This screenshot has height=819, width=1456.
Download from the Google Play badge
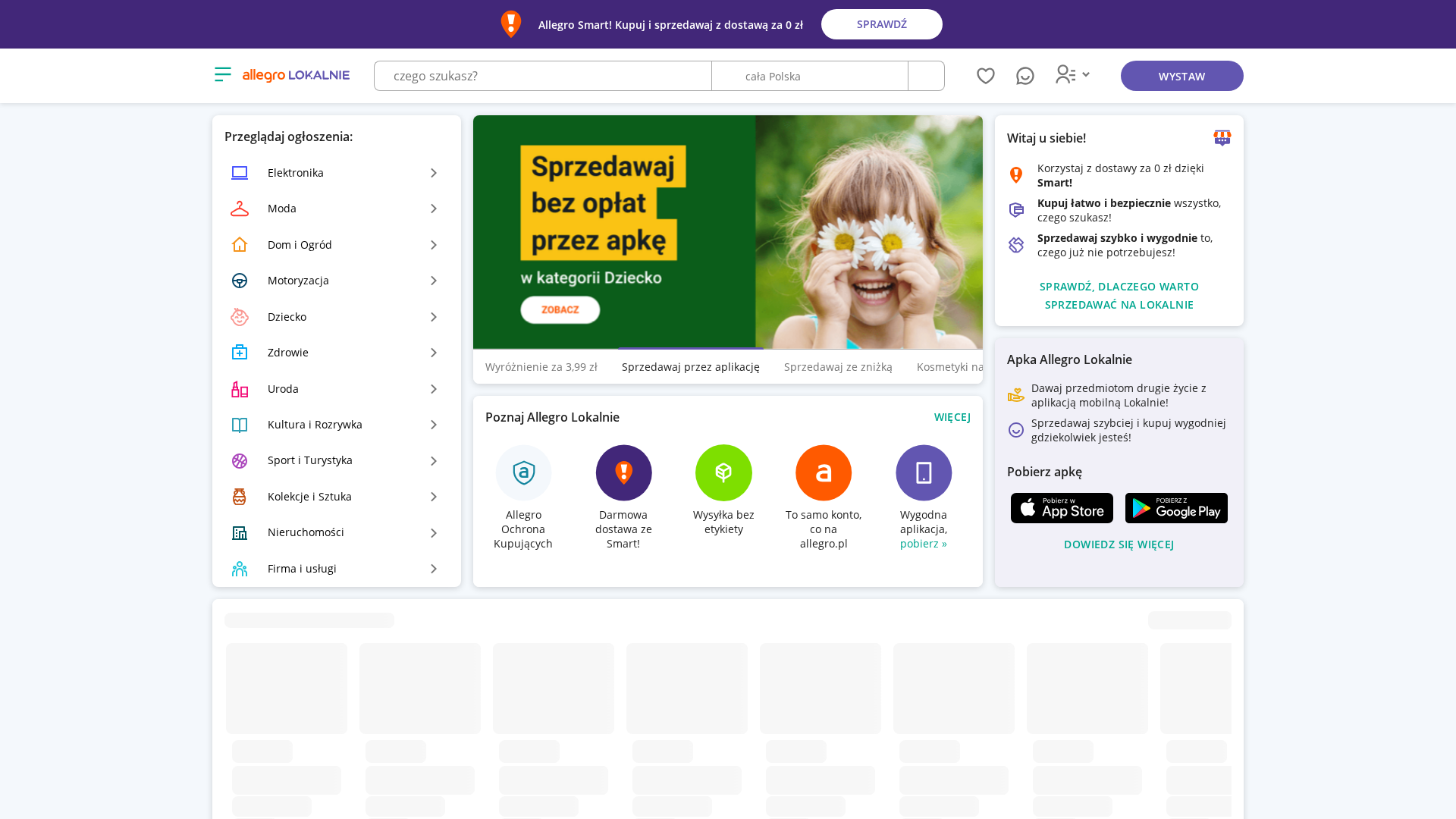[1176, 508]
